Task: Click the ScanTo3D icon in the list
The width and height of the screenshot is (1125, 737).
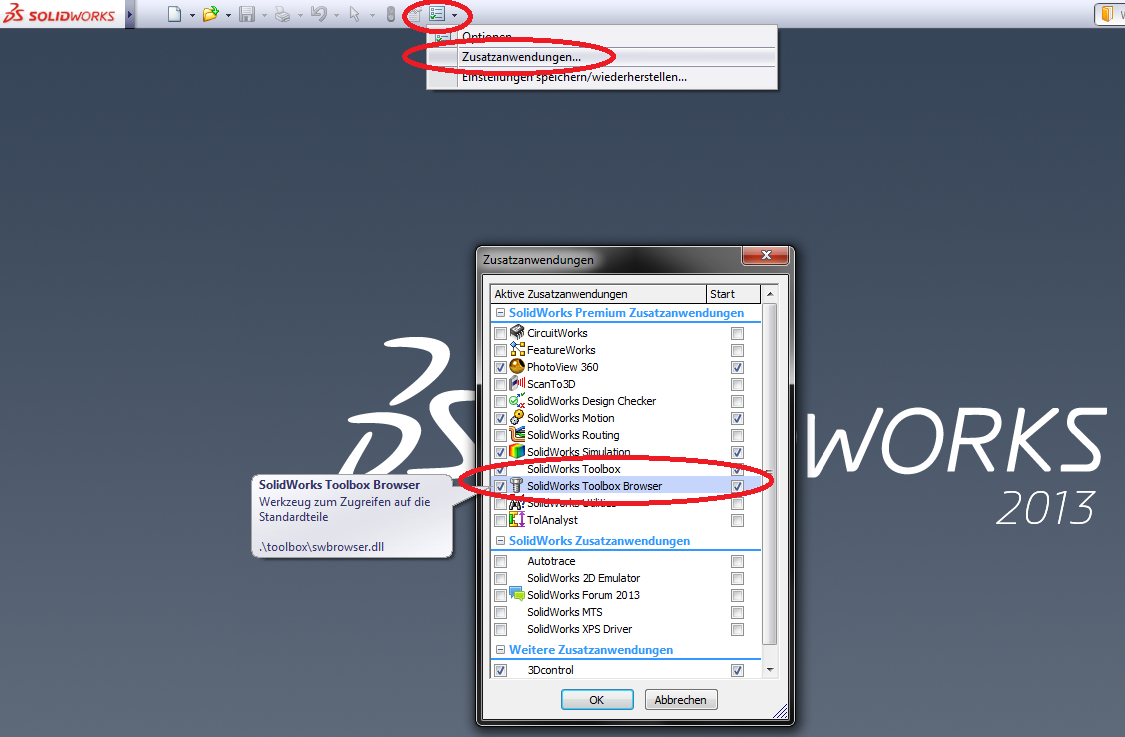Action: tap(517, 383)
